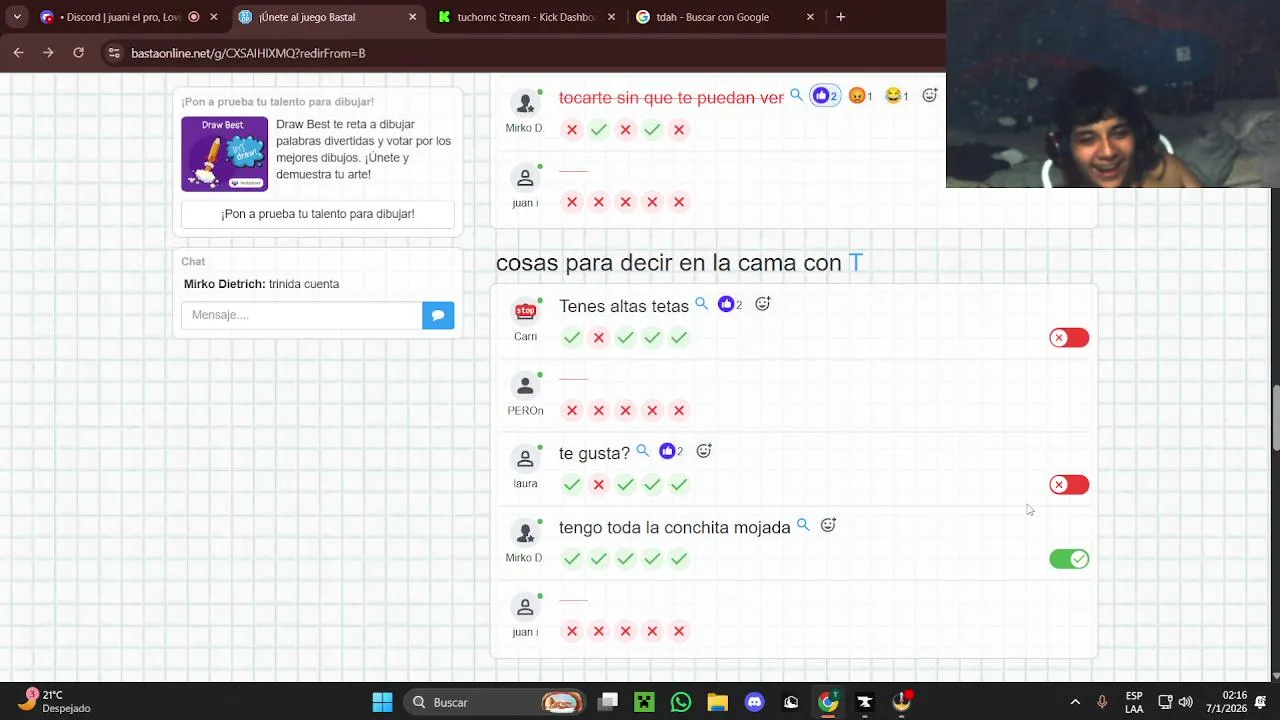The height and width of the screenshot is (720, 1280).
Task: Click laura's player avatar
Action: [x=525, y=459]
